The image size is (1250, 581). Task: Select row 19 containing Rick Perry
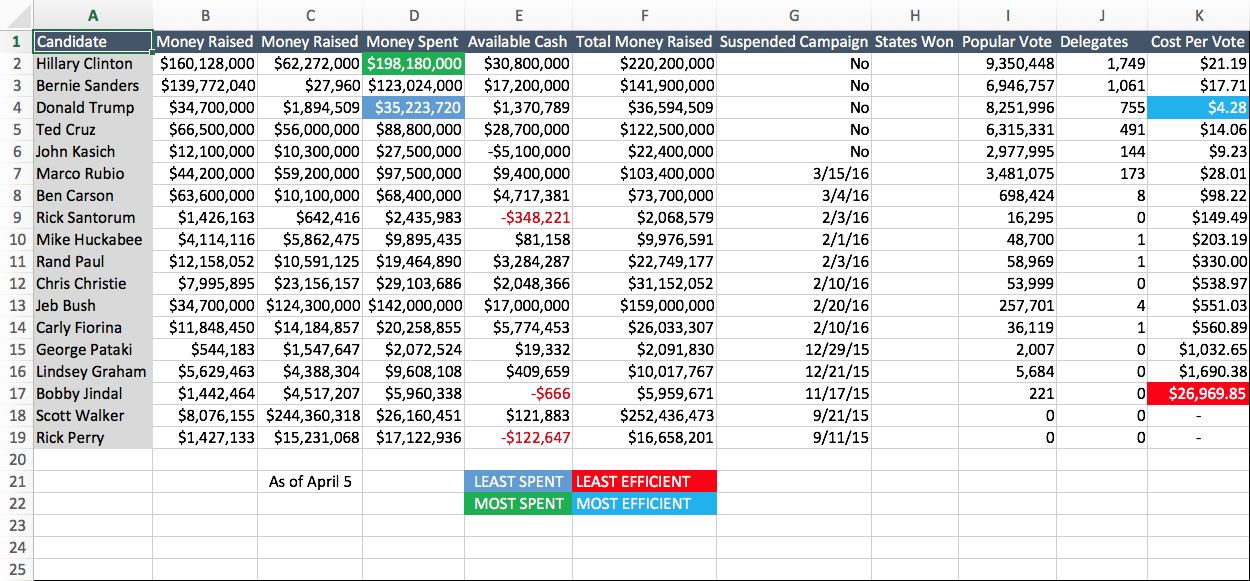coord(15,437)
